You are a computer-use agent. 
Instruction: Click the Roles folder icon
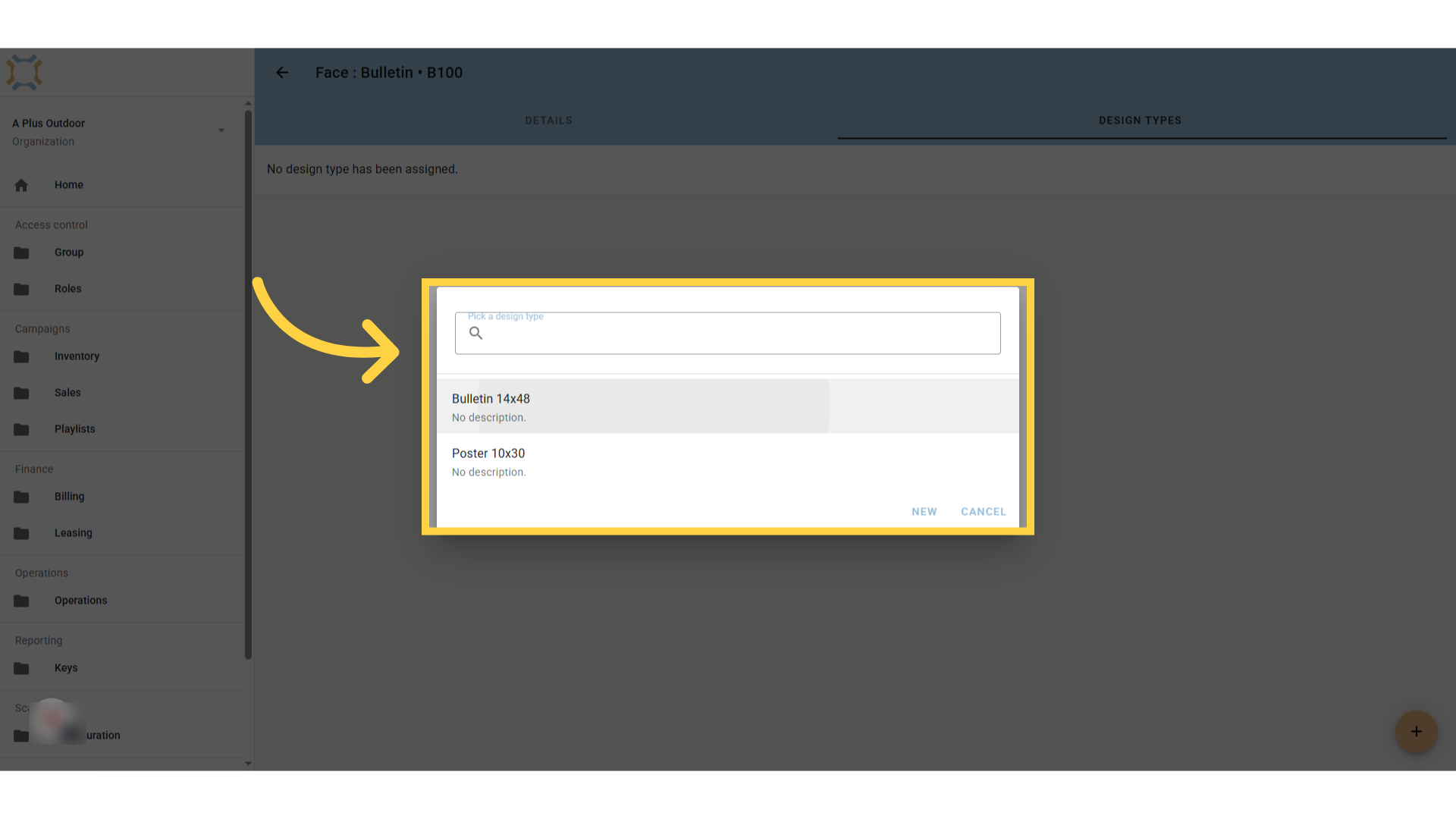point(21,289)
